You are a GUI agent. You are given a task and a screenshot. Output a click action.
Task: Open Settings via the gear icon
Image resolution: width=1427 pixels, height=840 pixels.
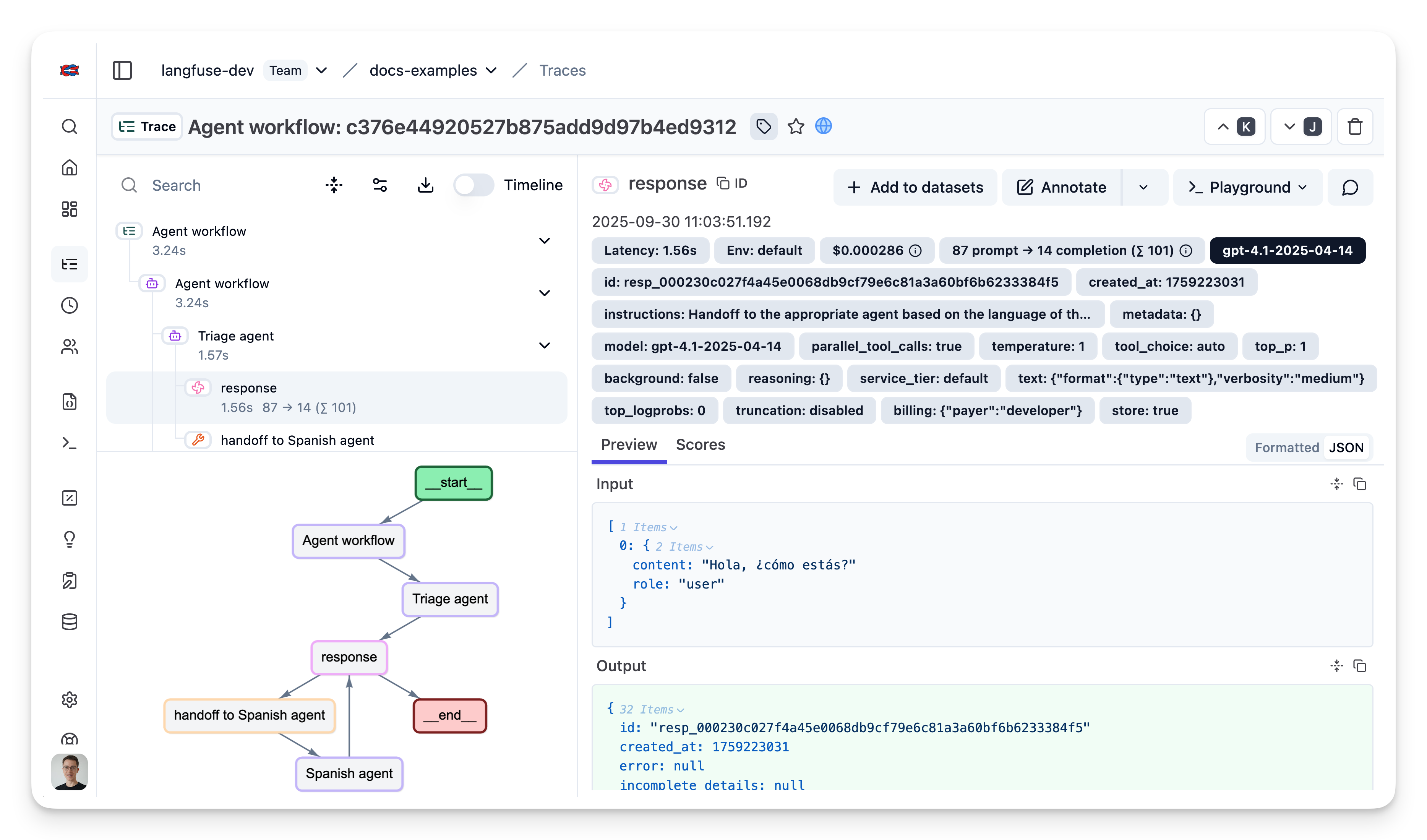coord(69,699)
